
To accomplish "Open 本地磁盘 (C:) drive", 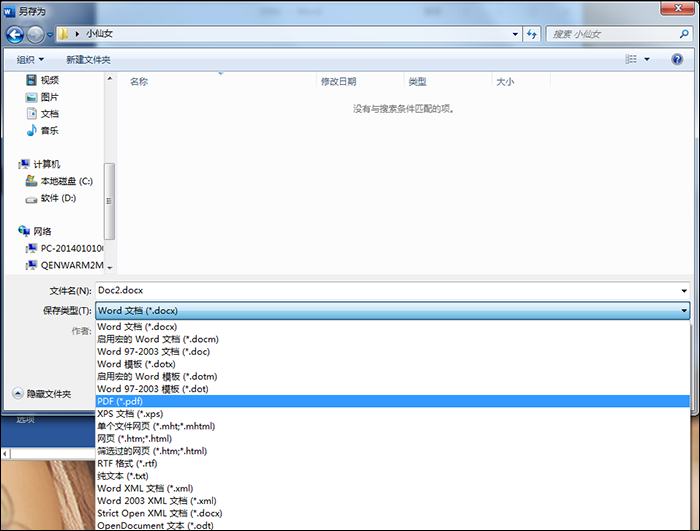I will click(x=59, y=181).
